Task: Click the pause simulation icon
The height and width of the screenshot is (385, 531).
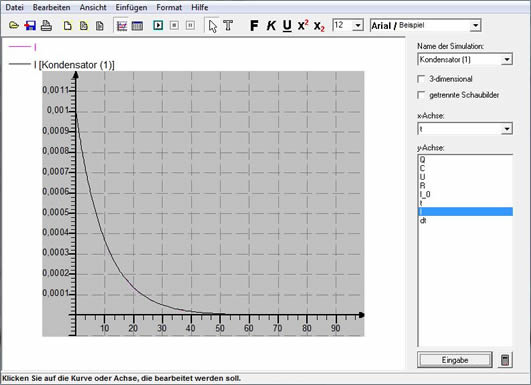Action: click(x=190, y=25)
